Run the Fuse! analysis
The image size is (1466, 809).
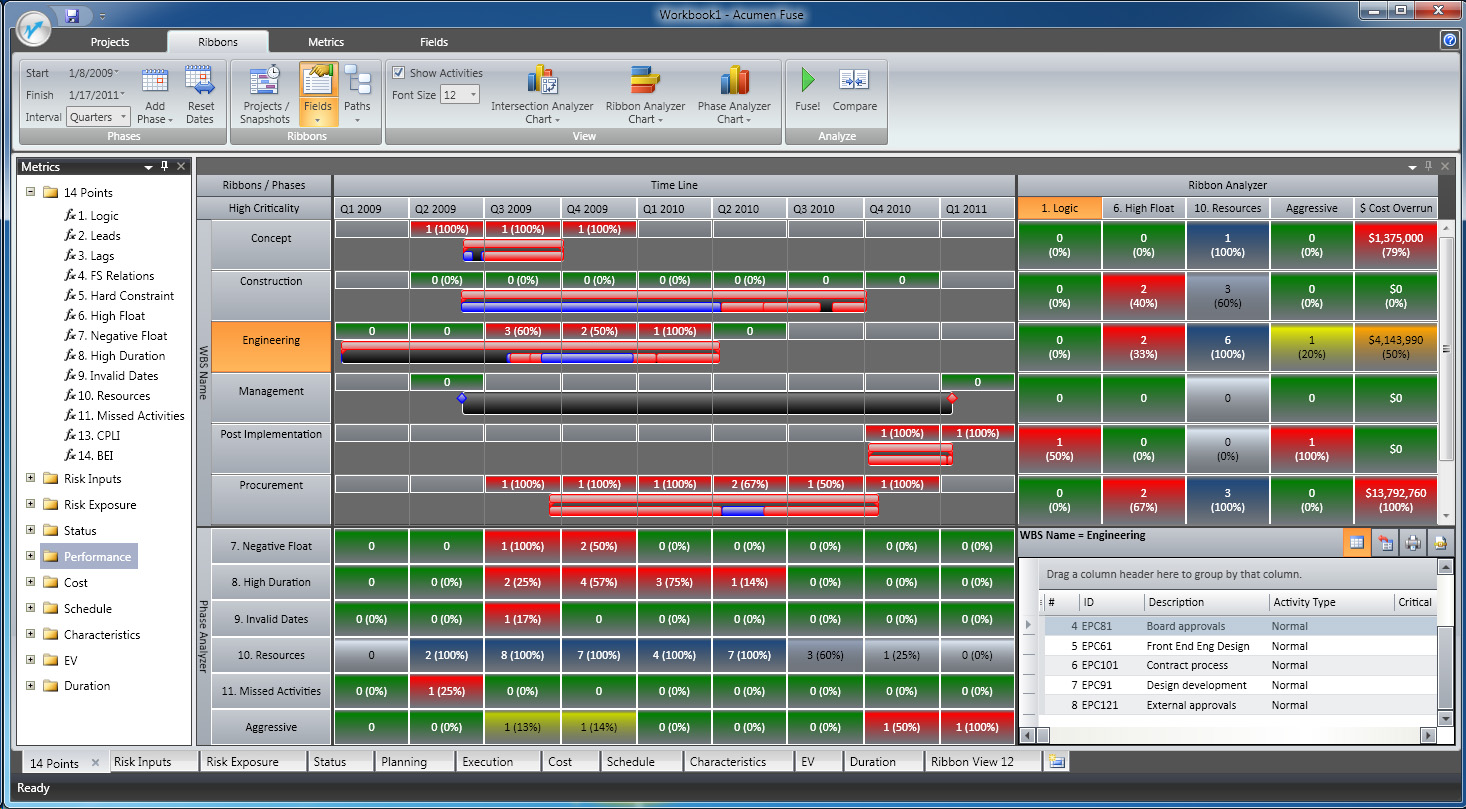pyautogui.click(x=807, y=90)
